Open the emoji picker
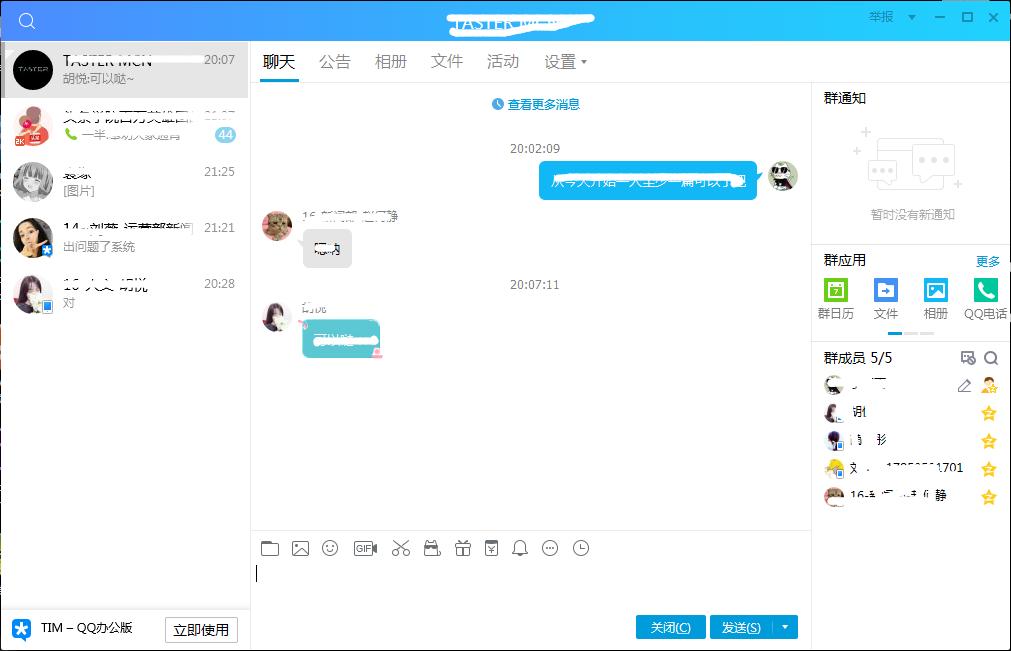Image resolution: width=1011 pixels, height=651 pixels. (x=330, y=548)
